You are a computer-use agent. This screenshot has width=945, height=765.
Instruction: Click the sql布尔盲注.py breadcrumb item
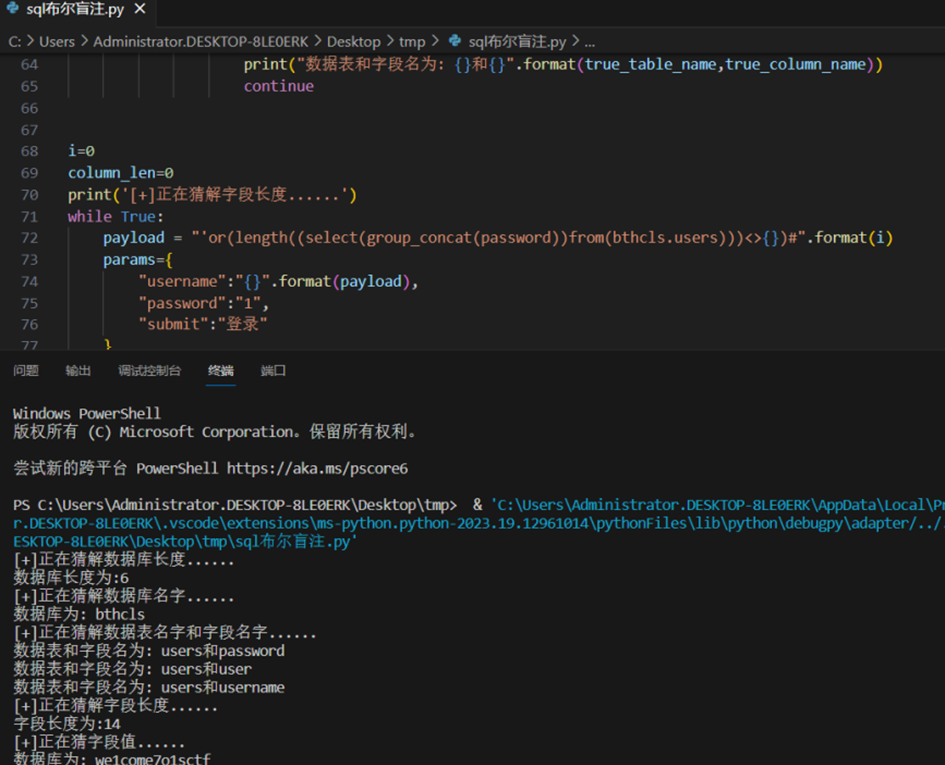pos(517,42)
